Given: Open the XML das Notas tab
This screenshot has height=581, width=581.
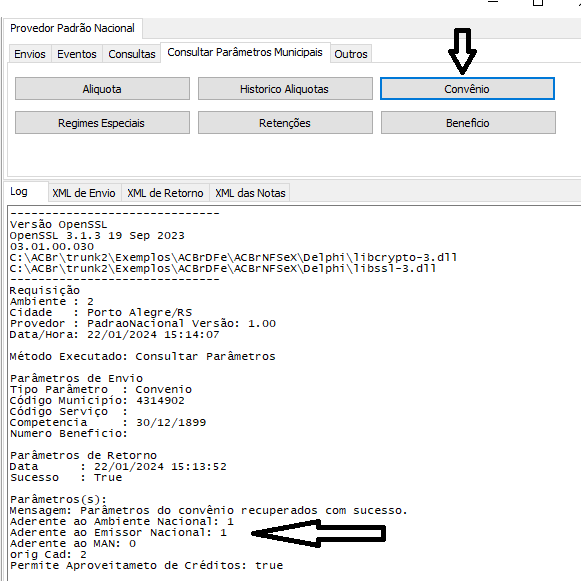Looking at the screenshot, I should [250, 193].
